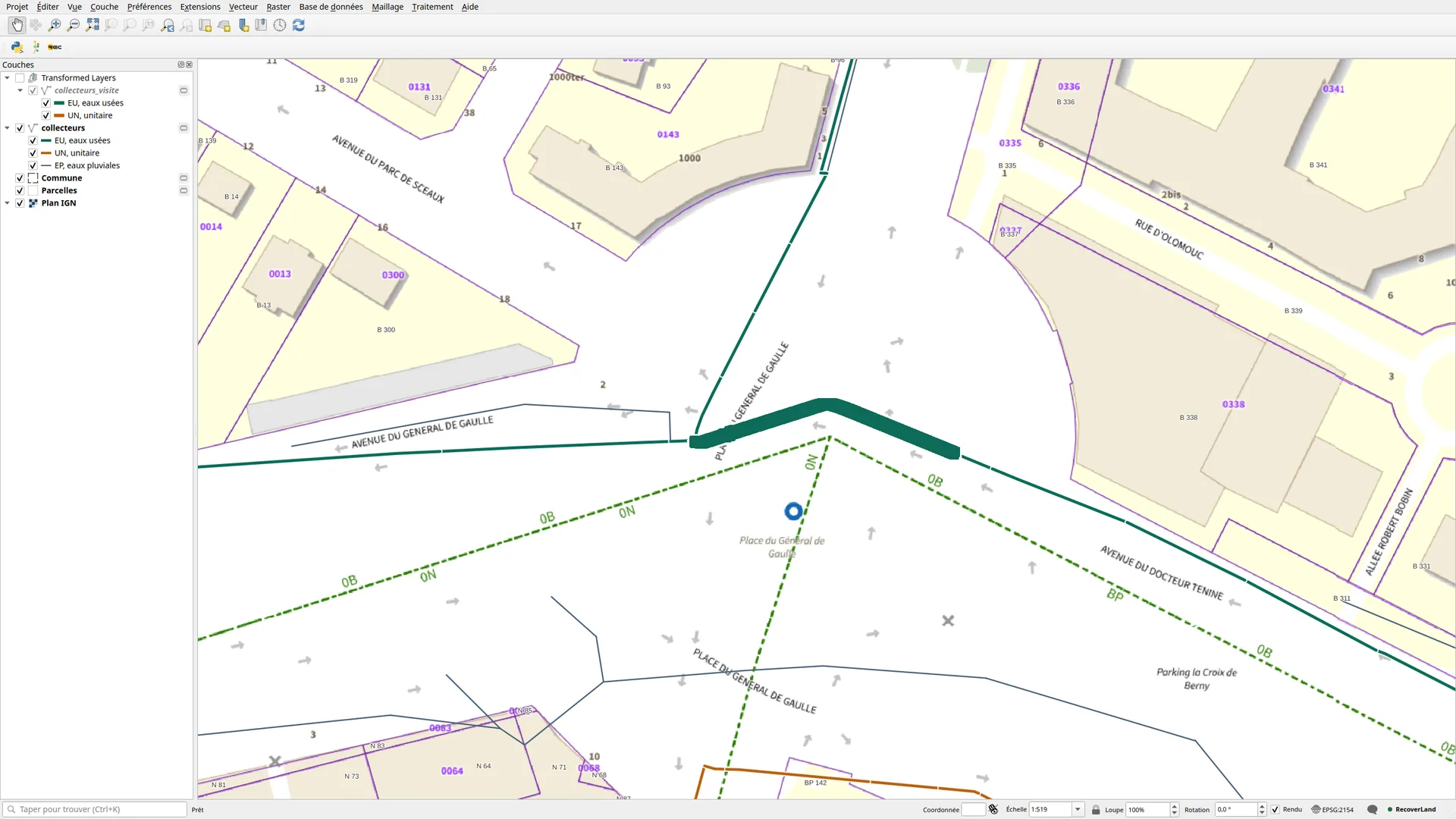Expand the Plan IGN layer tree

[x=7, y=203]
